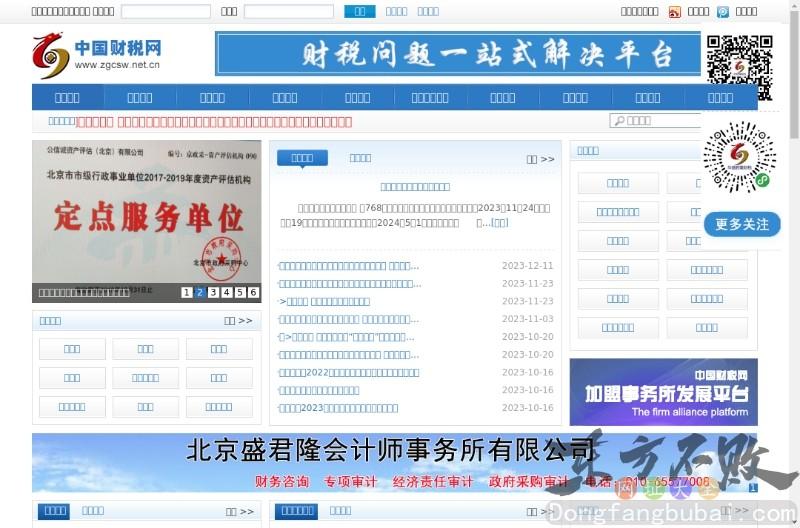Select the highlighted first navigation menu item
The image size is (800, 528).
click(67, 97)
